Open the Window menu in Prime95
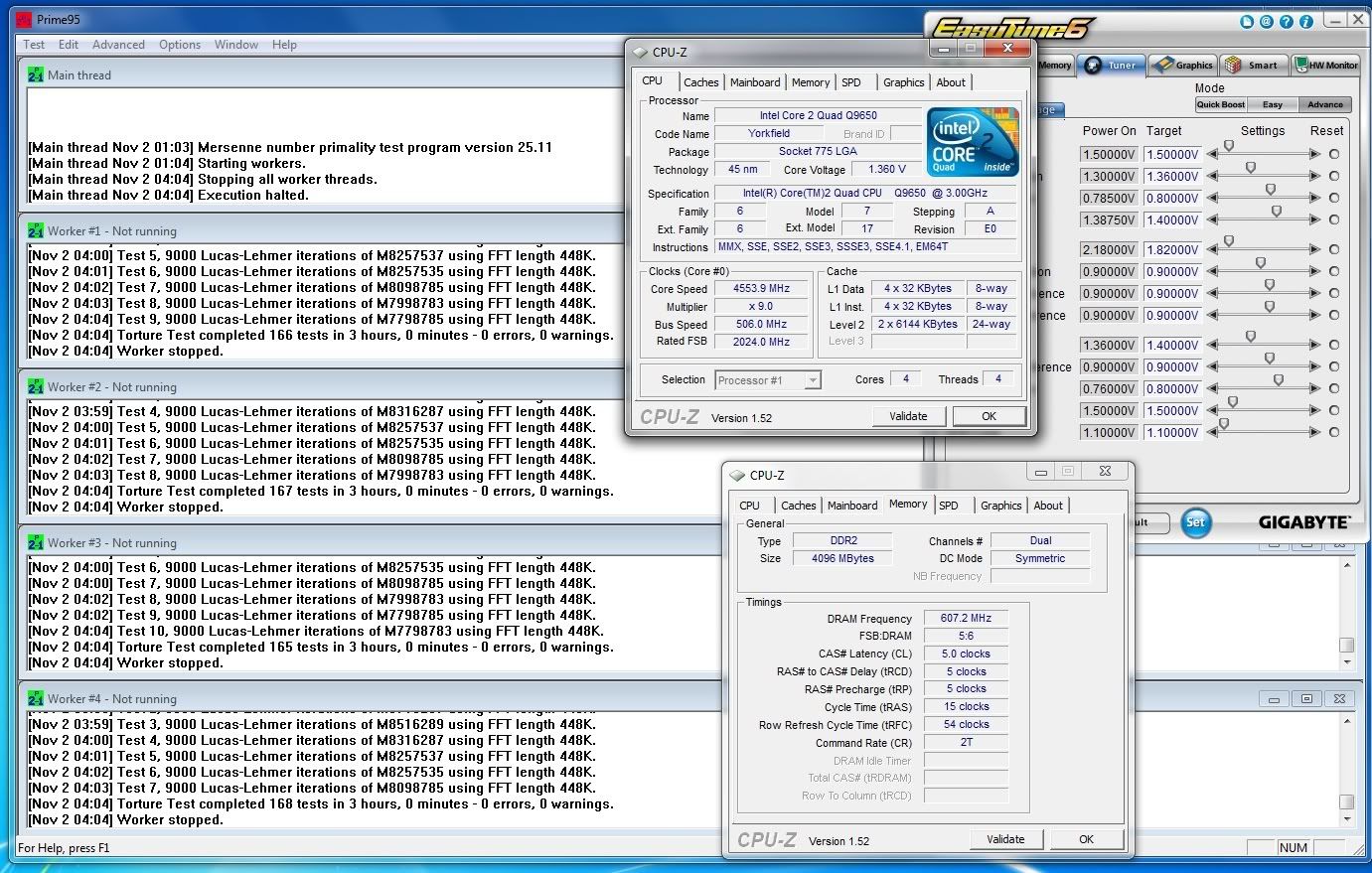 [x=236, y=45]
